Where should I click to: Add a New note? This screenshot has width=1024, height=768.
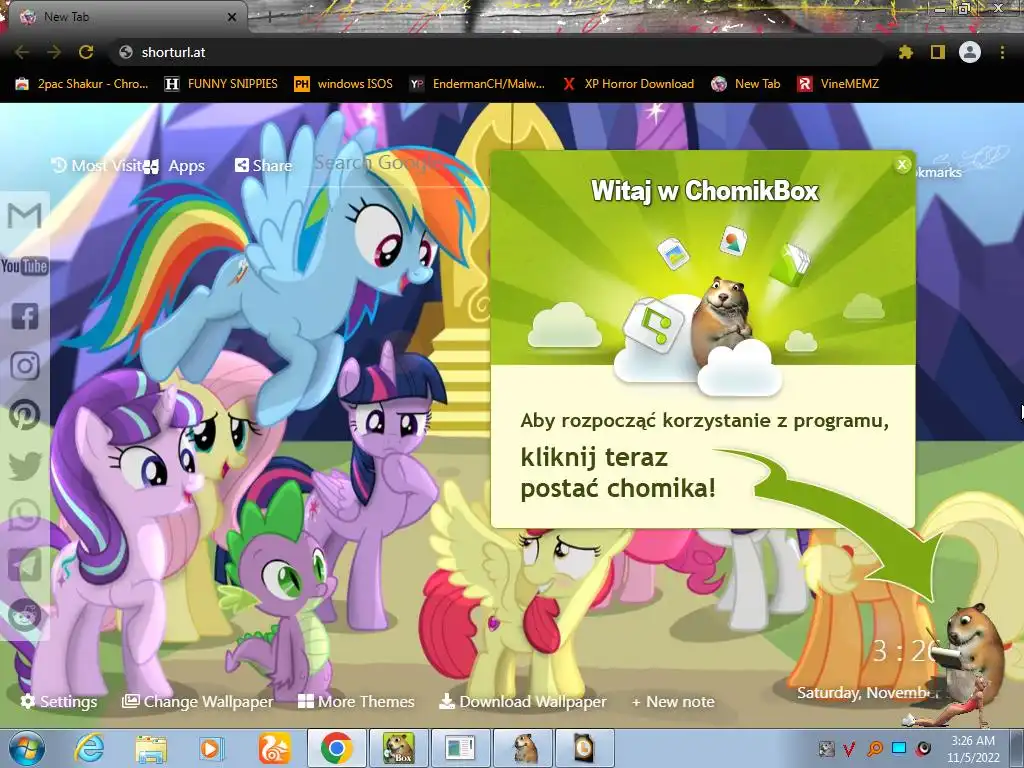click(x=673, y=702)
